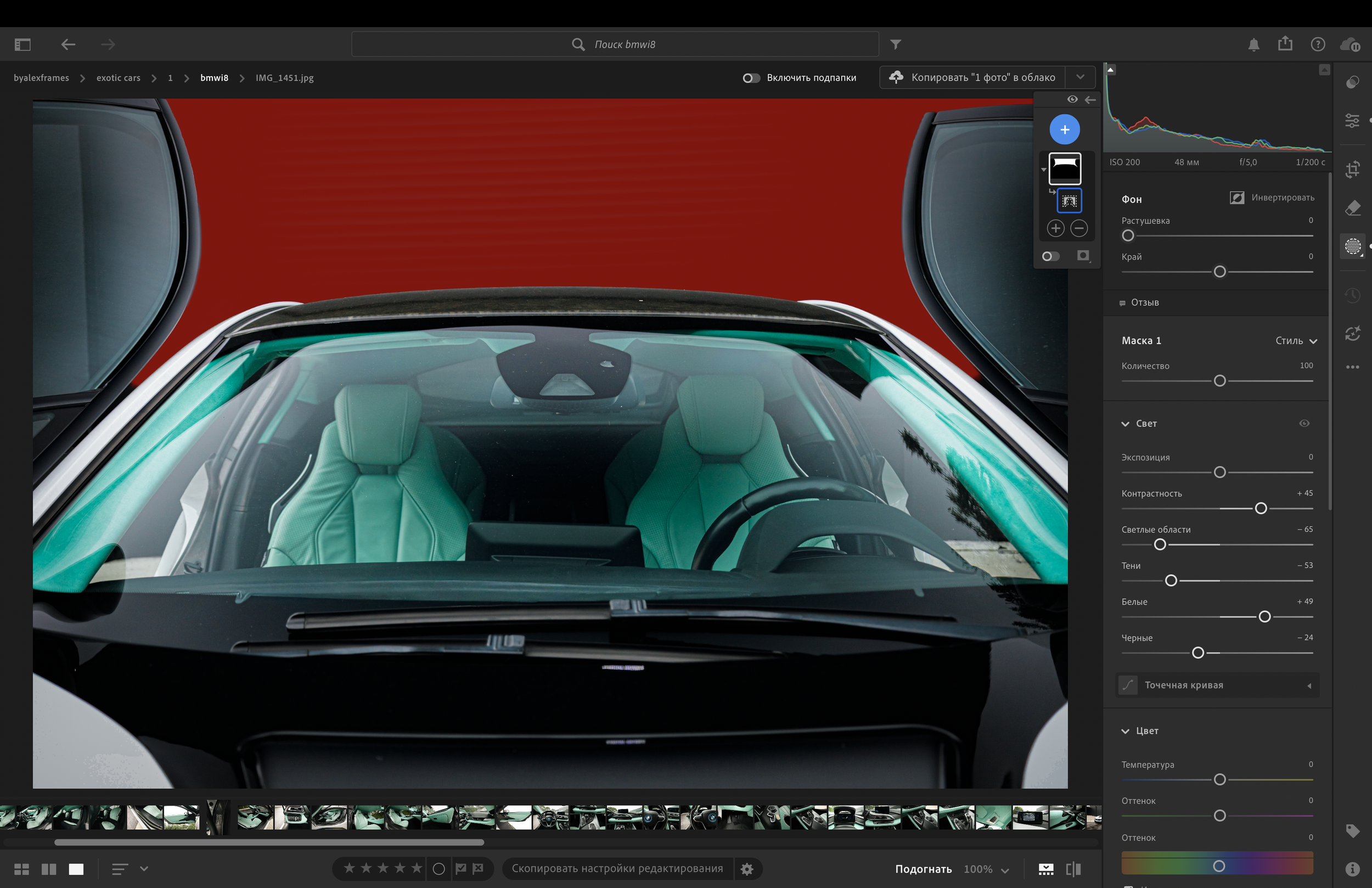Toggle Включить подпапки switch

pyautogui.click(x=751, y=78)
